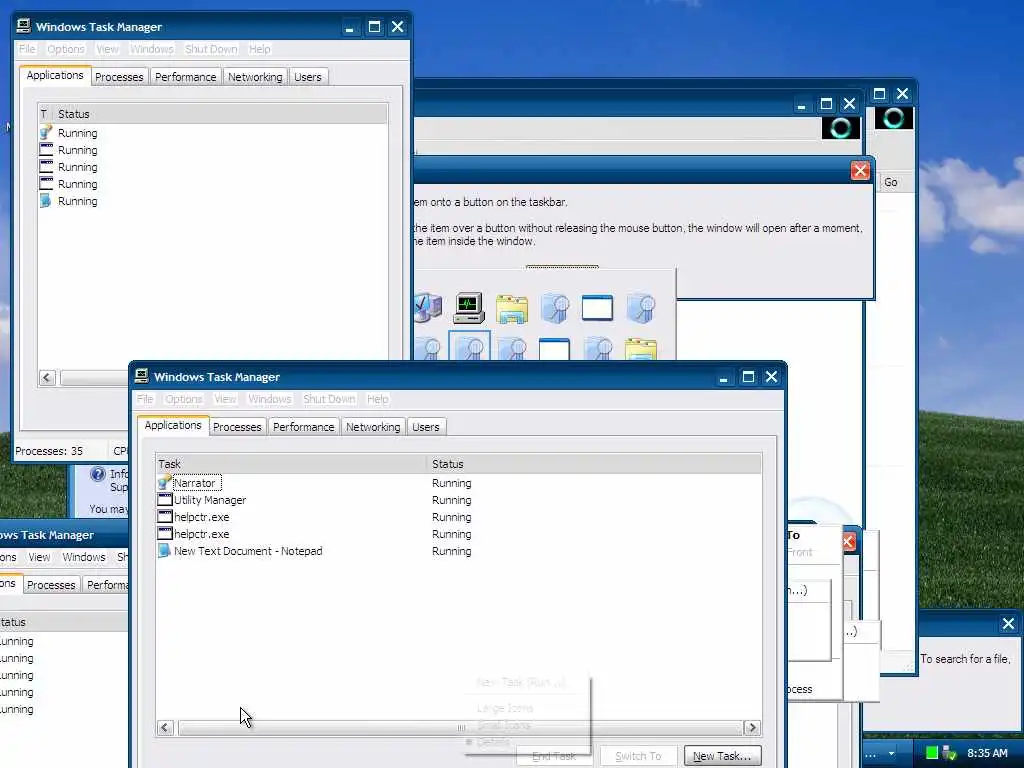
Task: Switch to Users tab in top-left Task Manager
Action: 308,76
